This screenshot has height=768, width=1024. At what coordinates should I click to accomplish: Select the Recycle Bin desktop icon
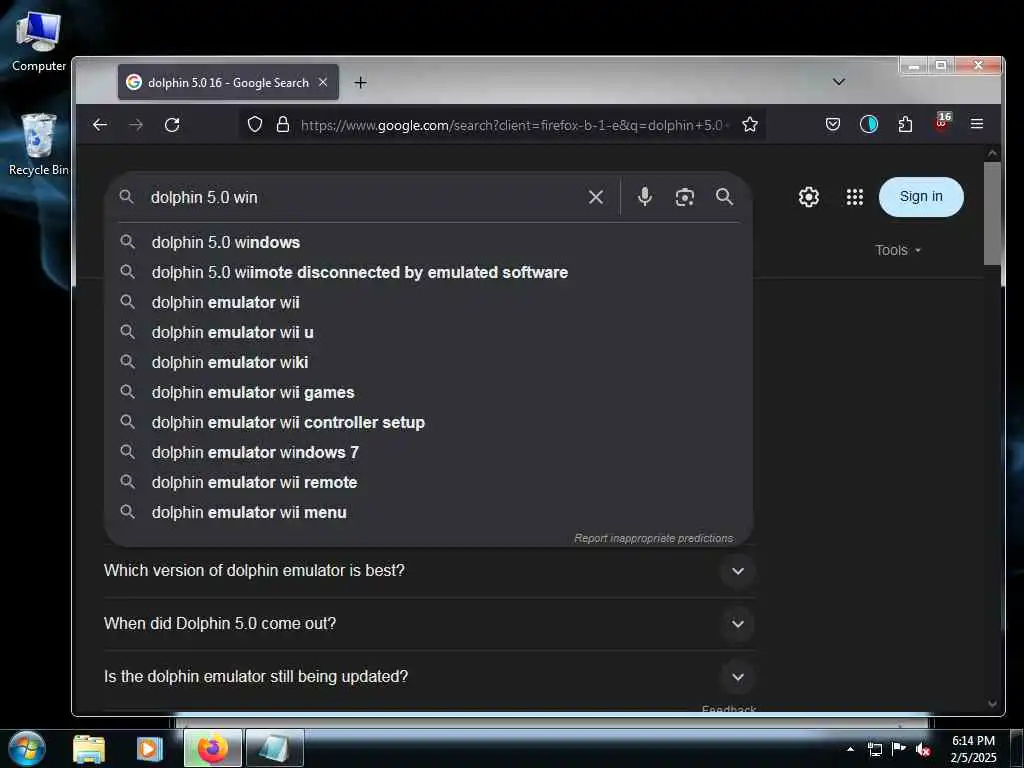pyautogui.click(x=38, y=145)
